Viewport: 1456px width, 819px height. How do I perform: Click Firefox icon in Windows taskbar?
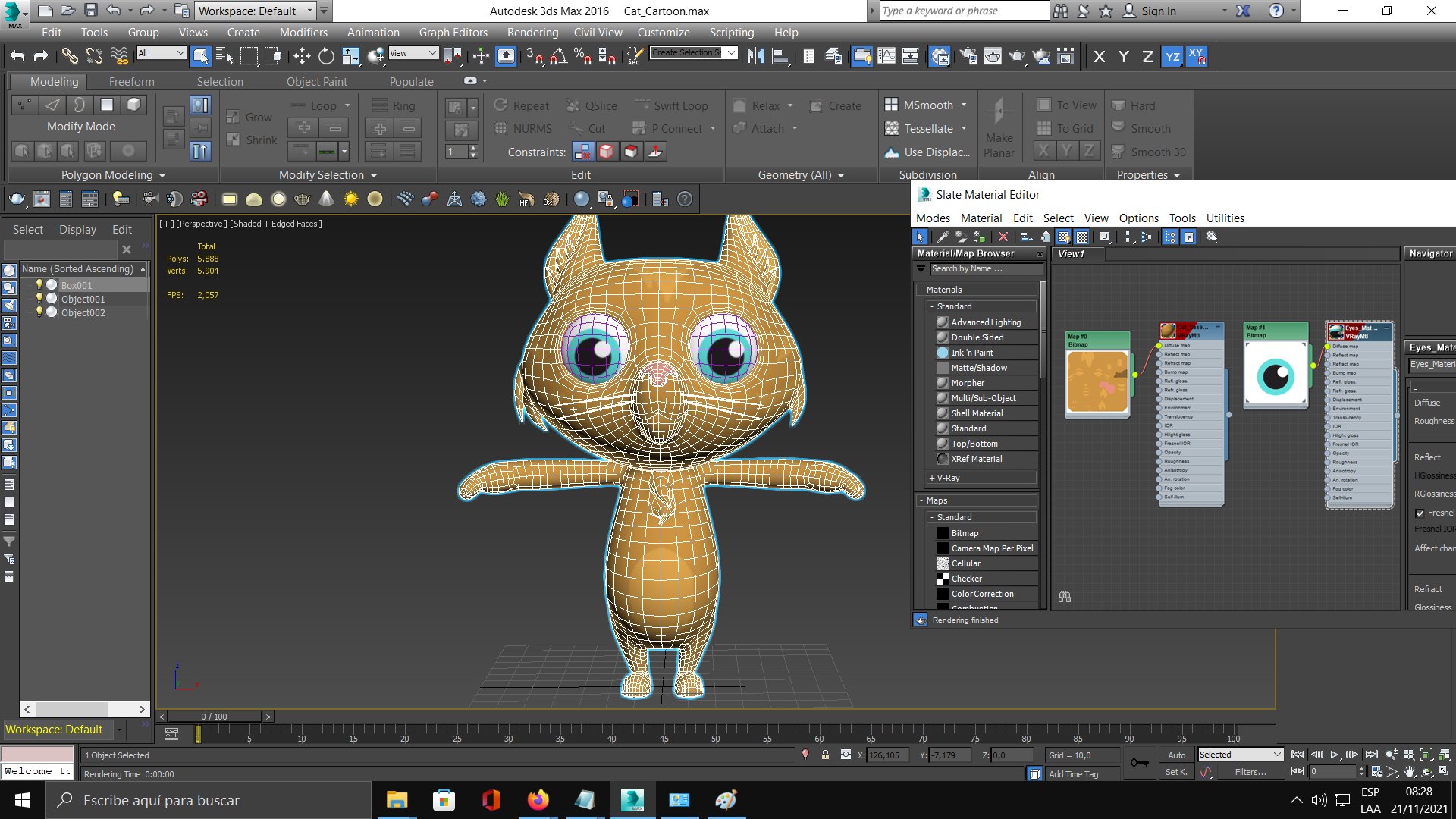(538, 800)
